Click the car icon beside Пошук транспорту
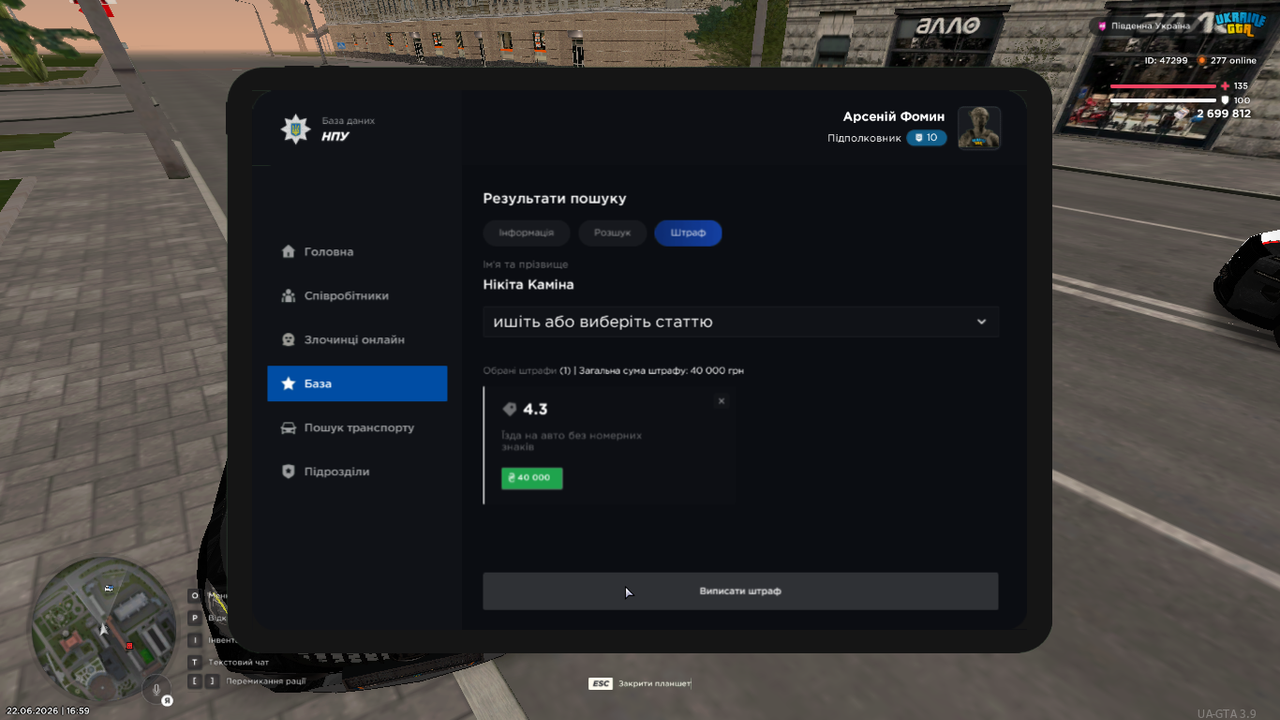Image resolution: width=1280 pixels, height=720 pixels. (x=288, y=428)
